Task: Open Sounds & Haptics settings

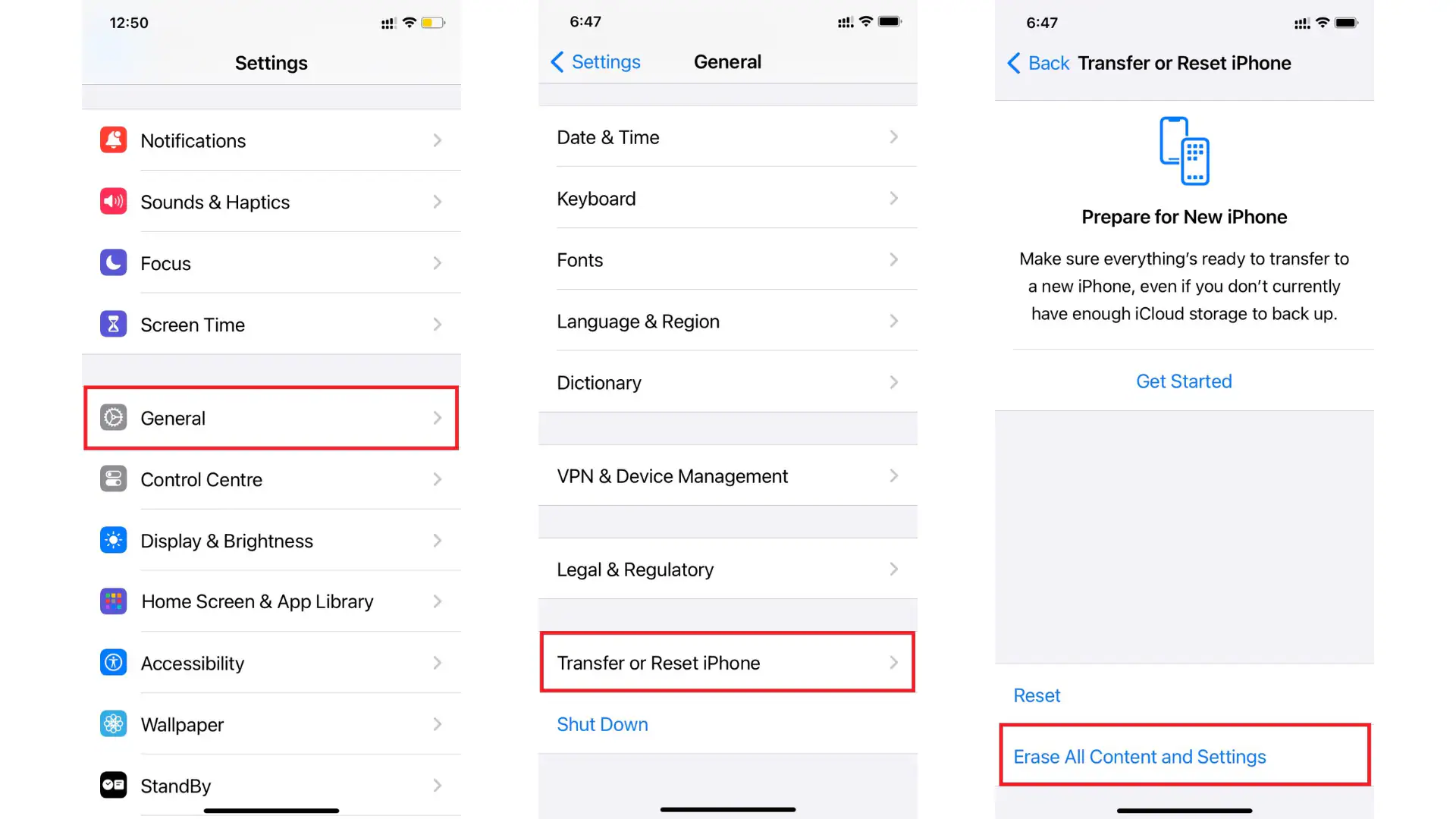Action: [x=270, y=202]
